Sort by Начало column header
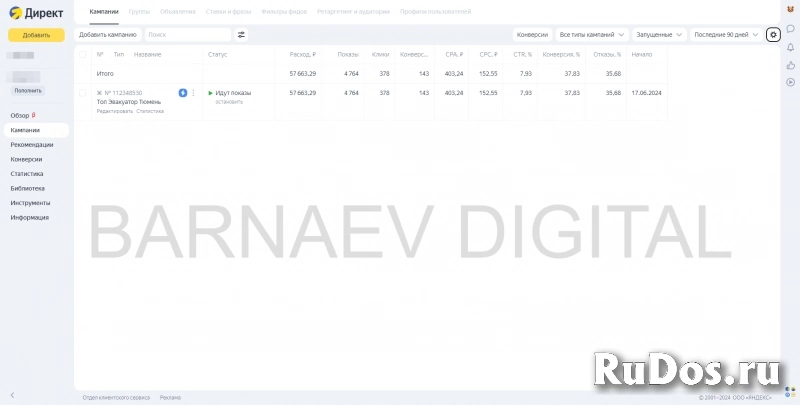This screenshot has height=405, width=800. coord(642,55)
